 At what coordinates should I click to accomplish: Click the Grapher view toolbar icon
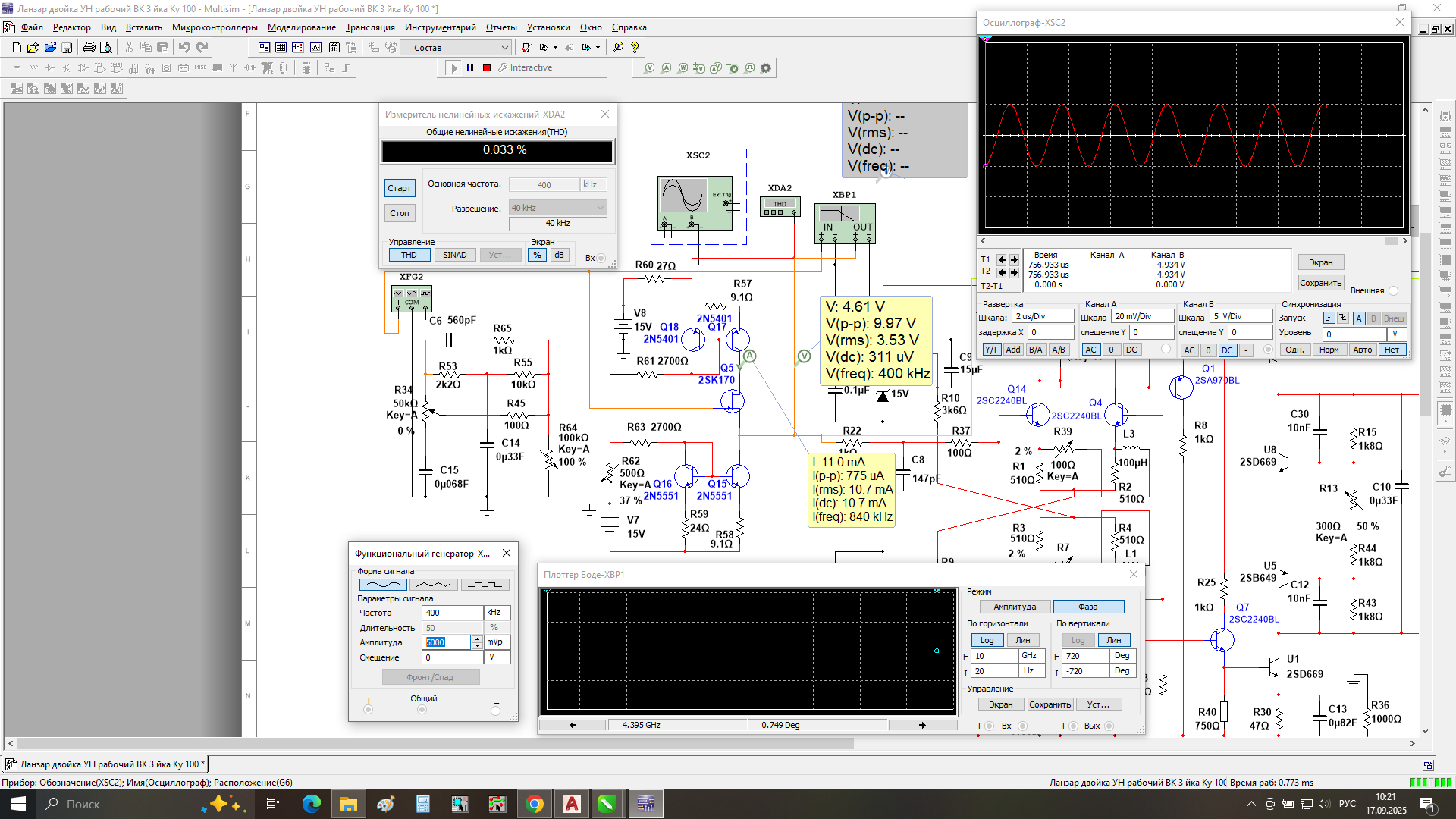click(315, 48)
